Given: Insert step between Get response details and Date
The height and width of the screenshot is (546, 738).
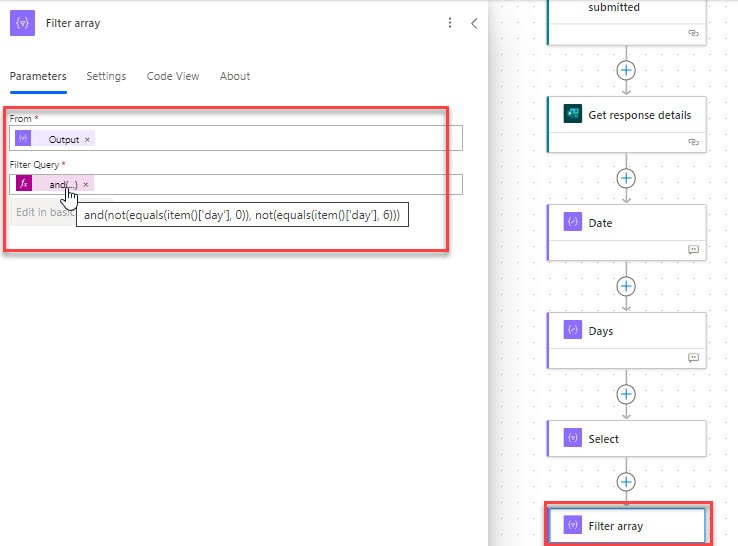Looking at the screenshot, I should pos(626,178).
